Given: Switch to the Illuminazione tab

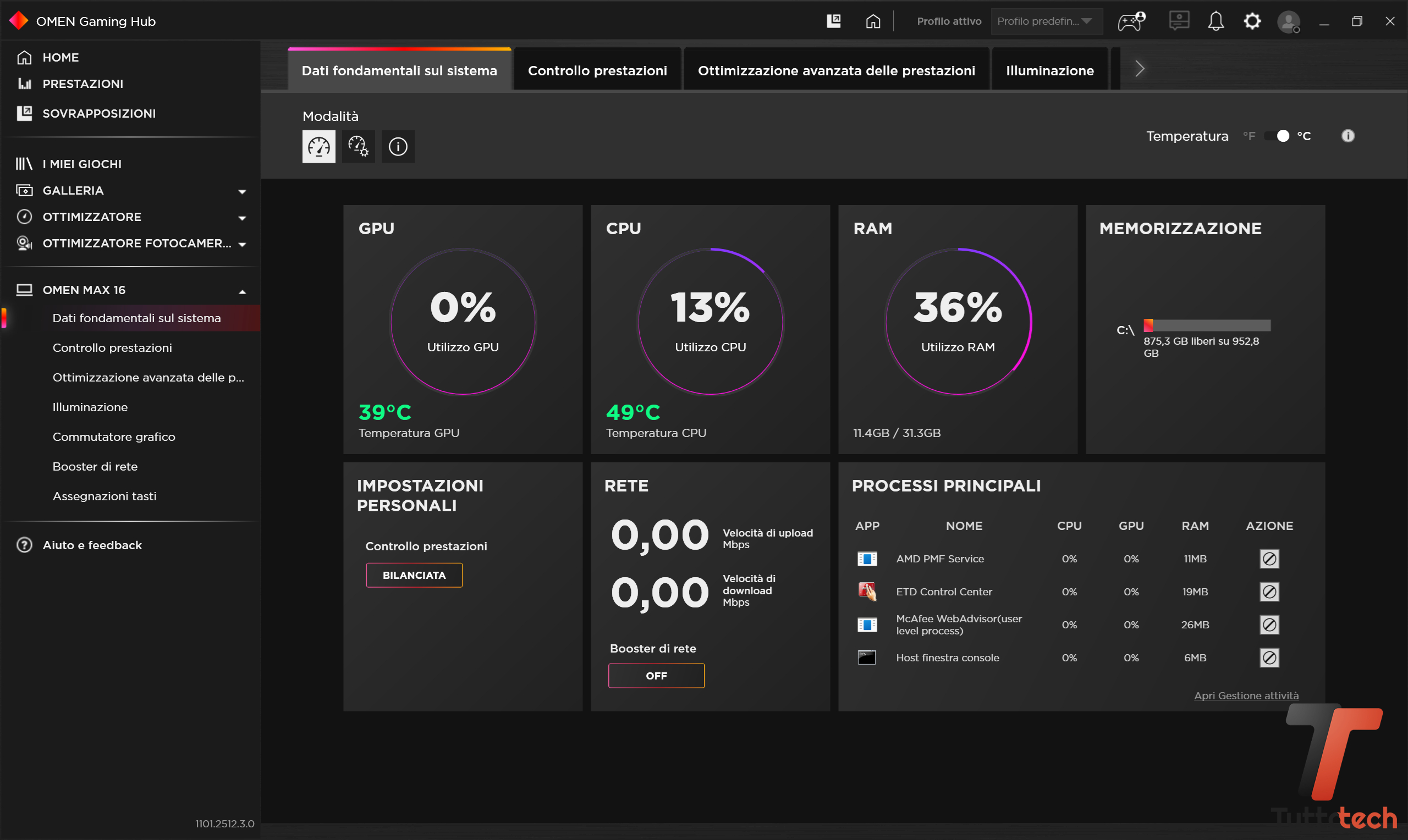Looking at the screenshot, I should (x=1049, y=70).
